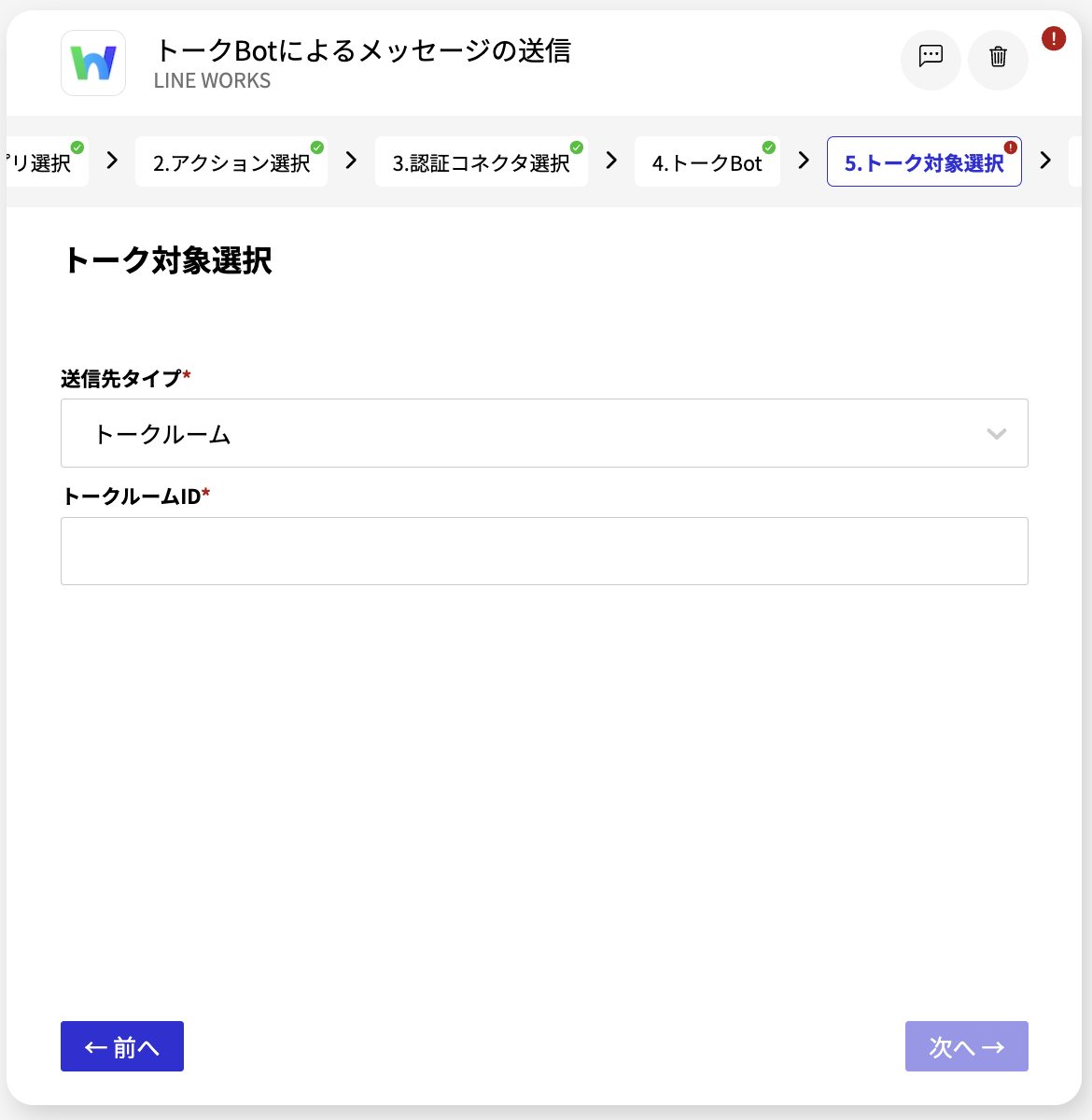
Task: Open the 送信先タイプ dropdown
Action: [544, 433]
